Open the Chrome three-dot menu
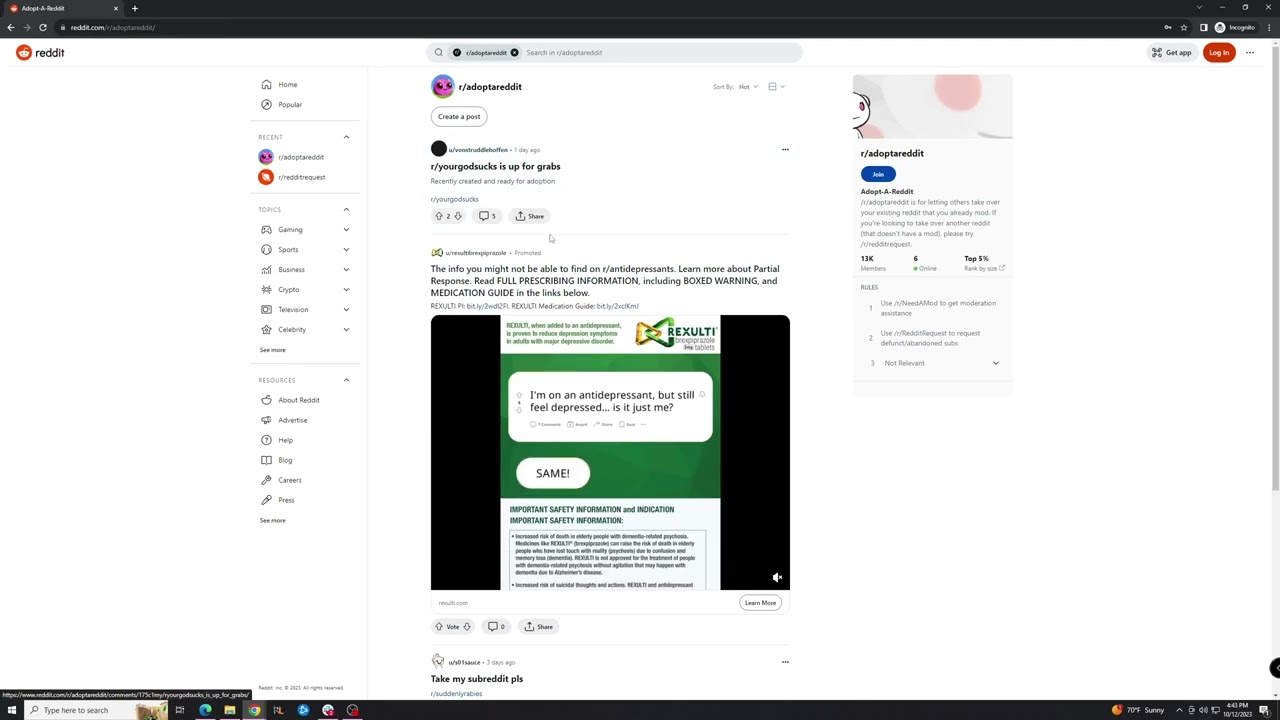Image resolution: width=1280 pixels, height=720 pixels. tap(1268, 27)
